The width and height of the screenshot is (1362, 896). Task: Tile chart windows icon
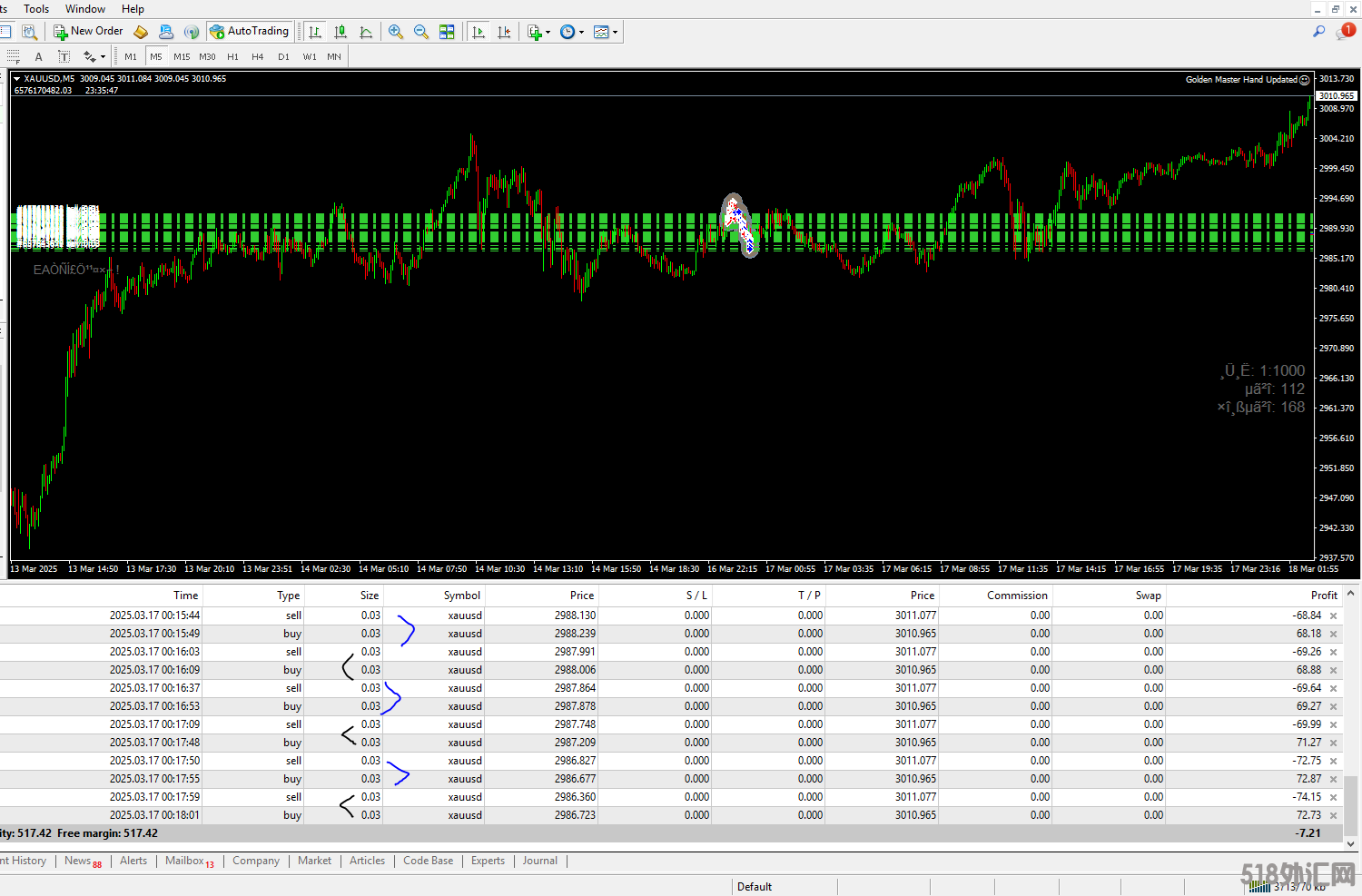447,32
